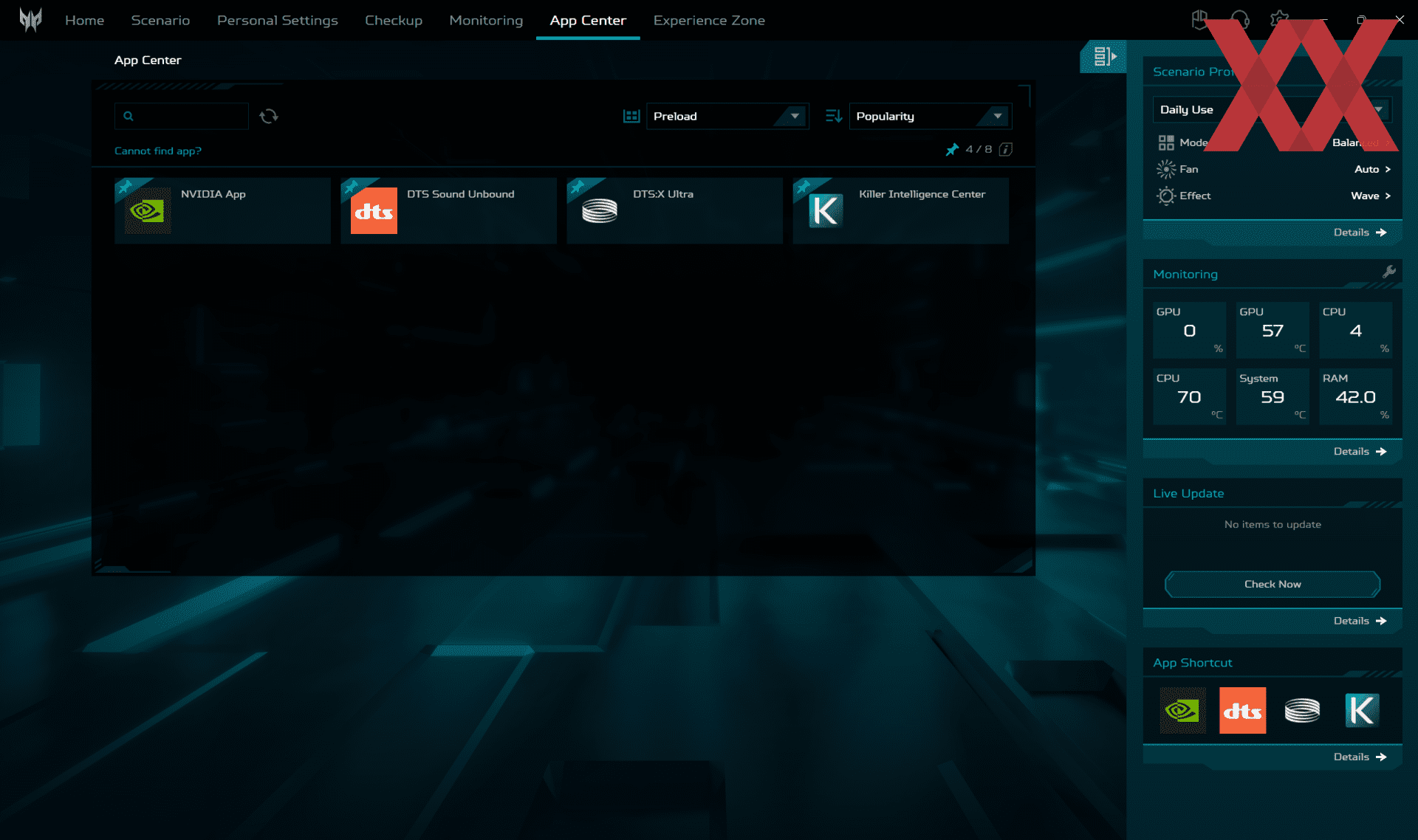
Task: Click the Monitoring wrench settings icon
Action: click(x=1388, y=272)
